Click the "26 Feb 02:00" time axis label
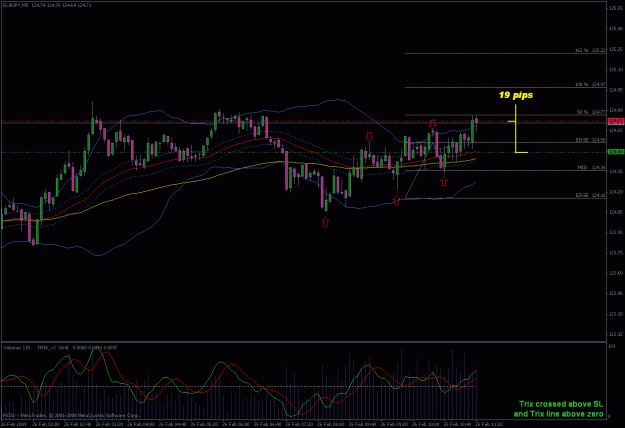625x428 pixels. [45, 424]
